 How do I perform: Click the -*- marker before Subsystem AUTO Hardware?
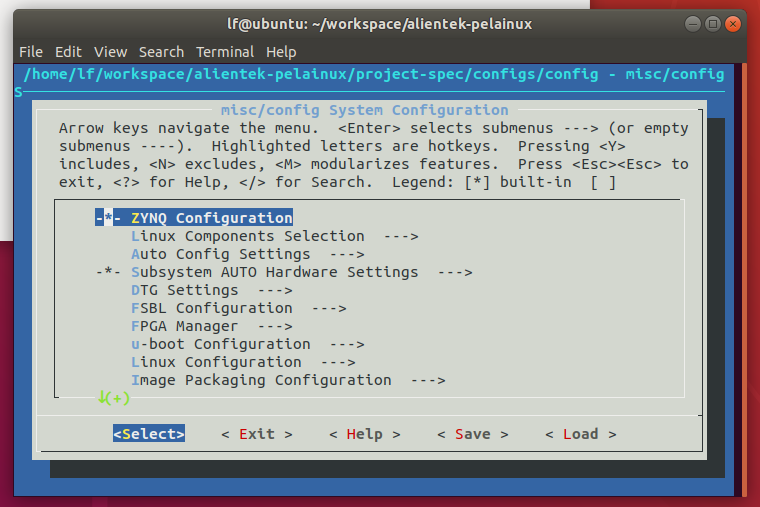pos(108,272)
